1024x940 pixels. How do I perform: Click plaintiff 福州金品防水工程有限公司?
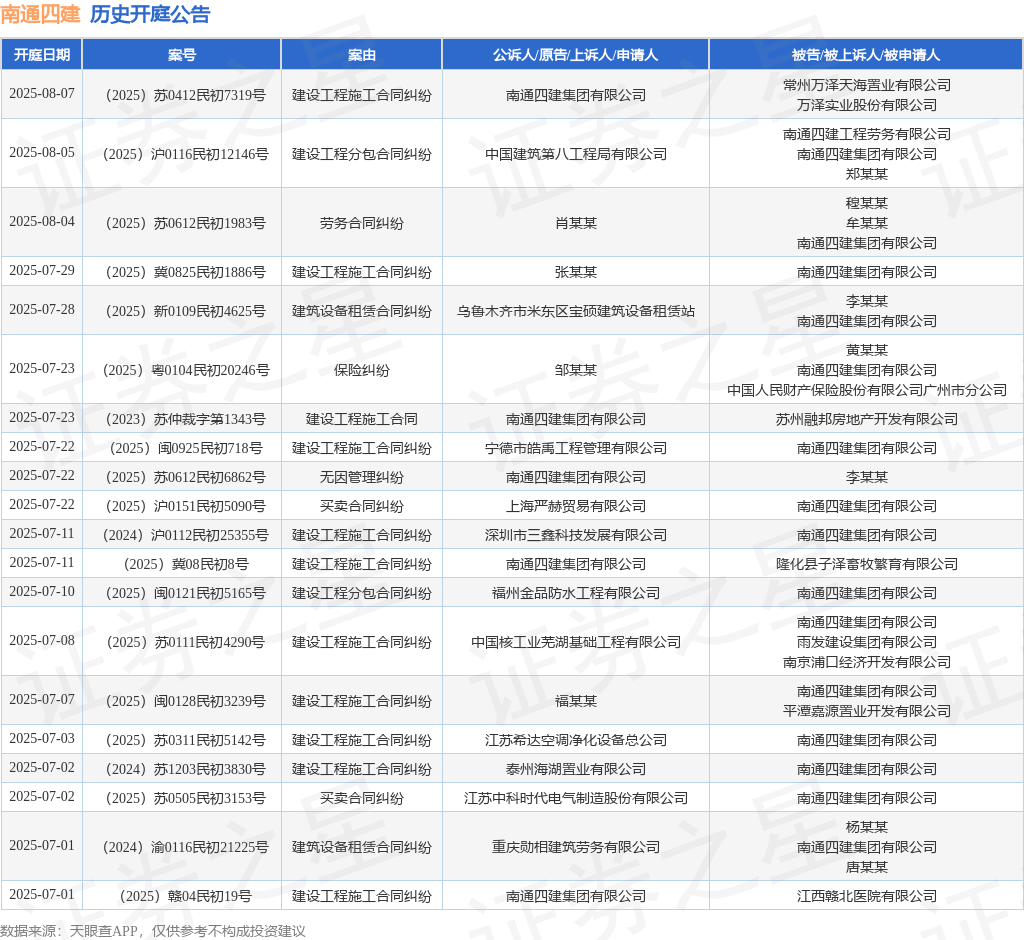575,593
